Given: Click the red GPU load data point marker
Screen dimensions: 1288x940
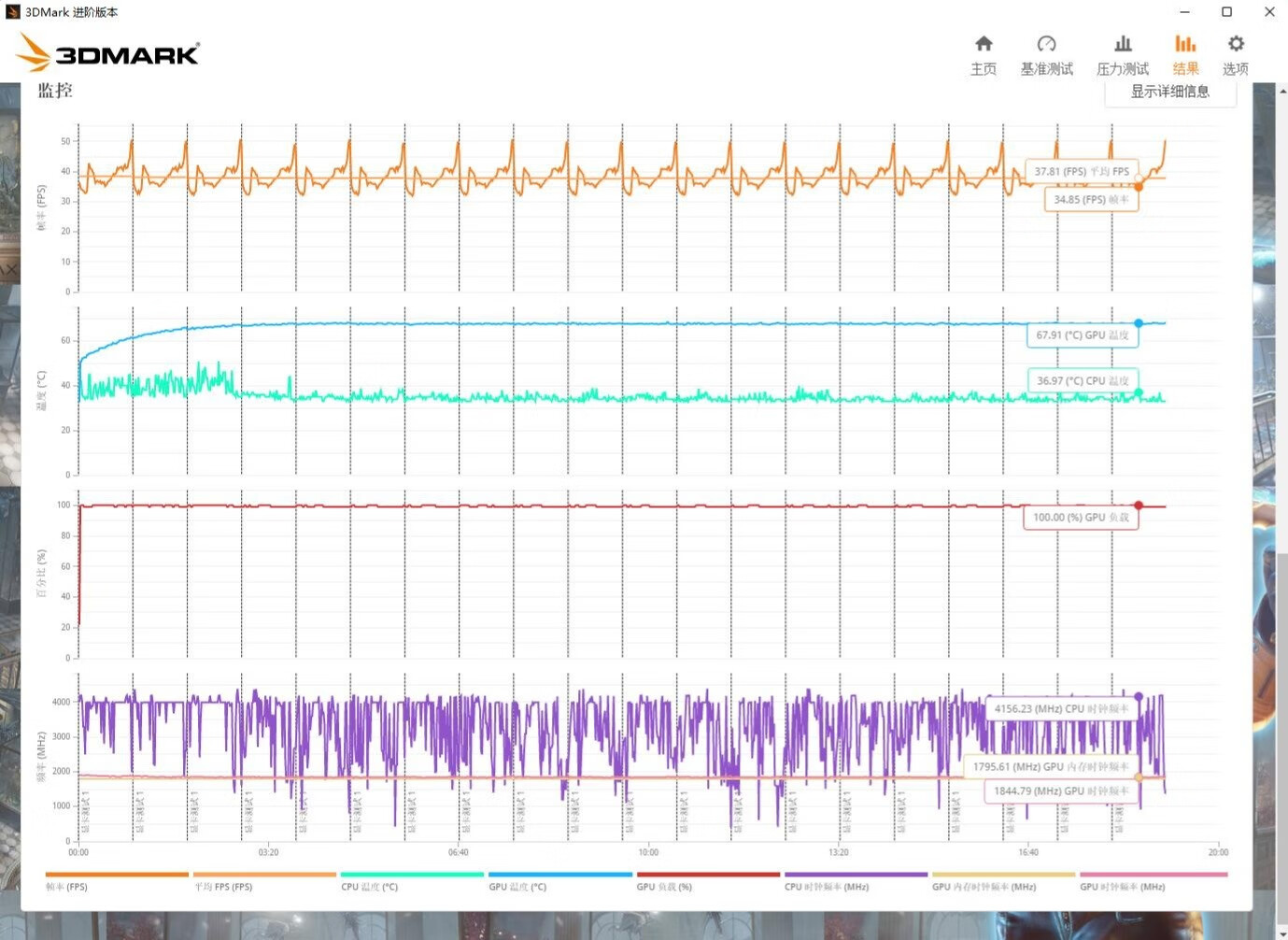Looking at the screenshot, I should pyautogui.click(x=1139, y=506).
